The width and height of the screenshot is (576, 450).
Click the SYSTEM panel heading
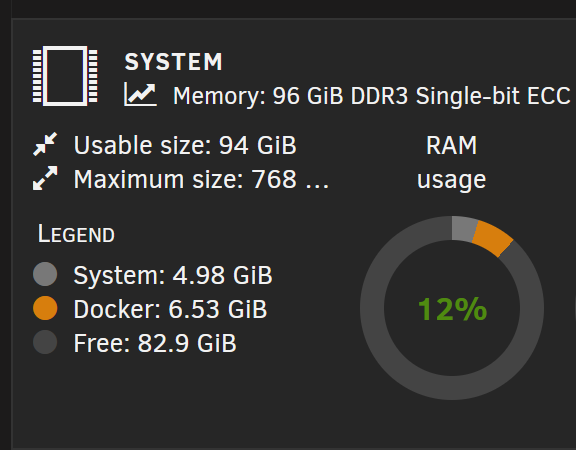click(x=173, y=61)
